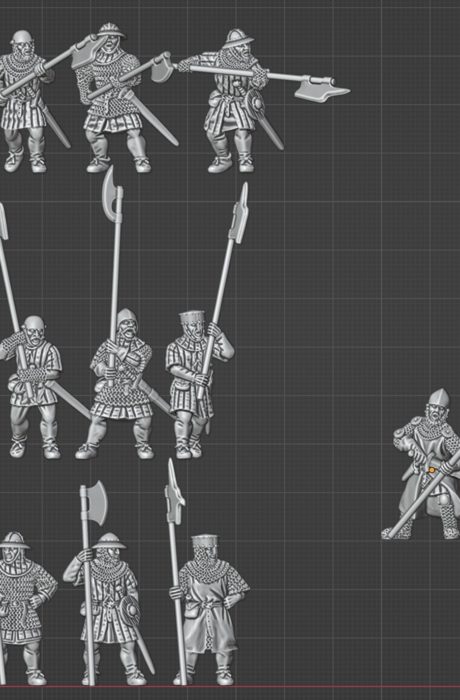This screenshot has width=460, height=700.
Task: Select the middle-row soldier raising the tall axe
Action: (121, 384)
